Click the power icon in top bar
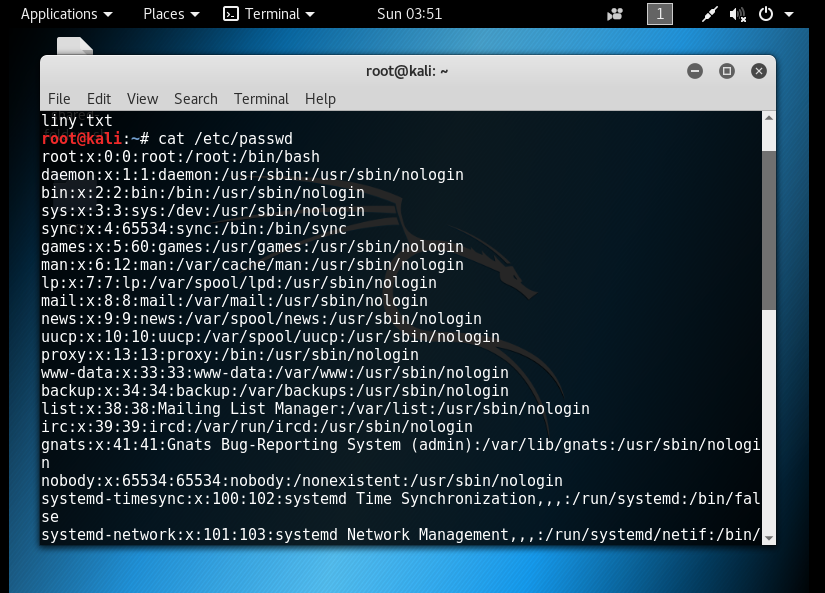This screenshot has width=825, height=593. pos(766,14)
